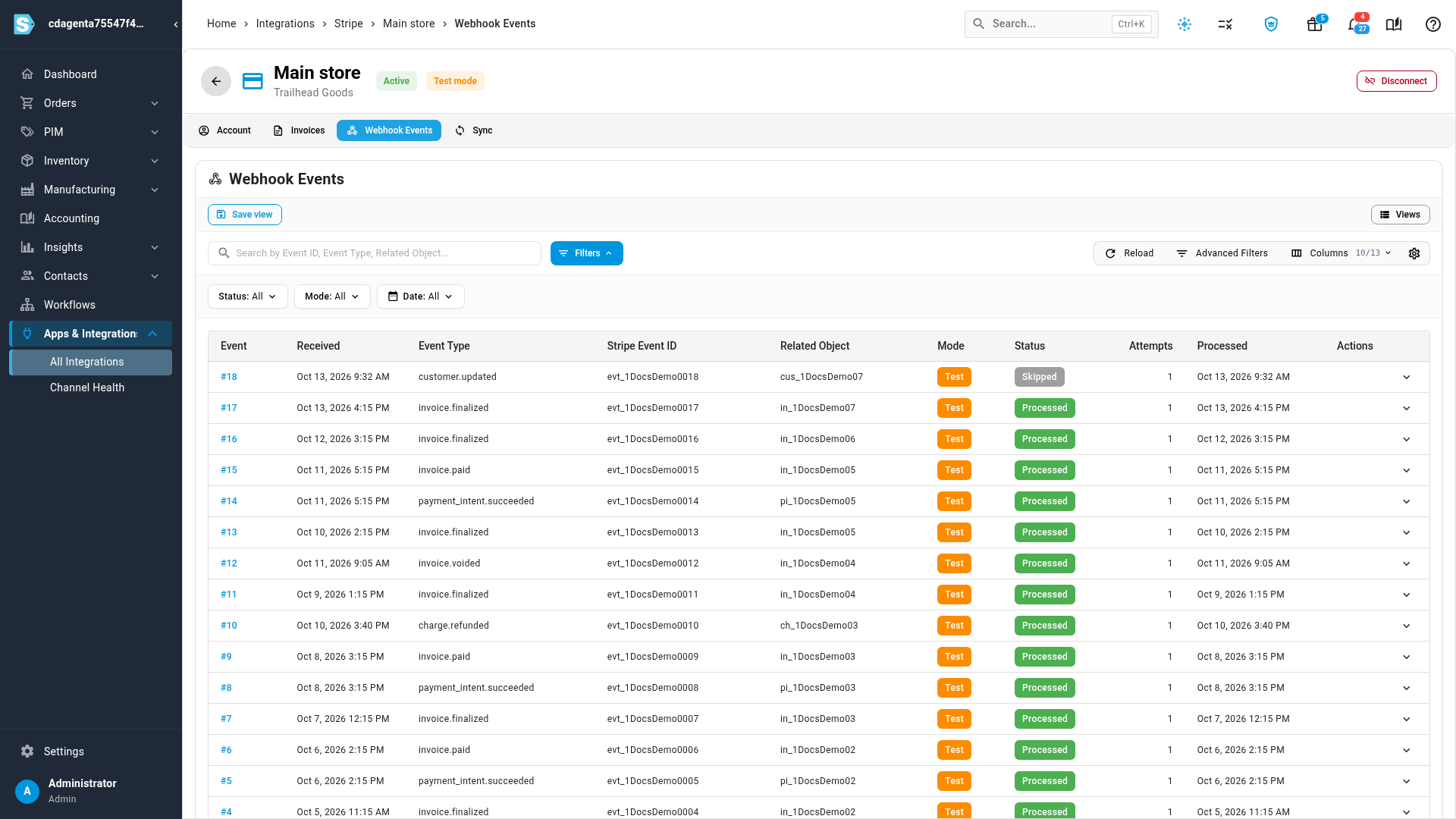Click the global Search box
The width and height of the screenshot is (1456, 819).
pos(1061,24)
